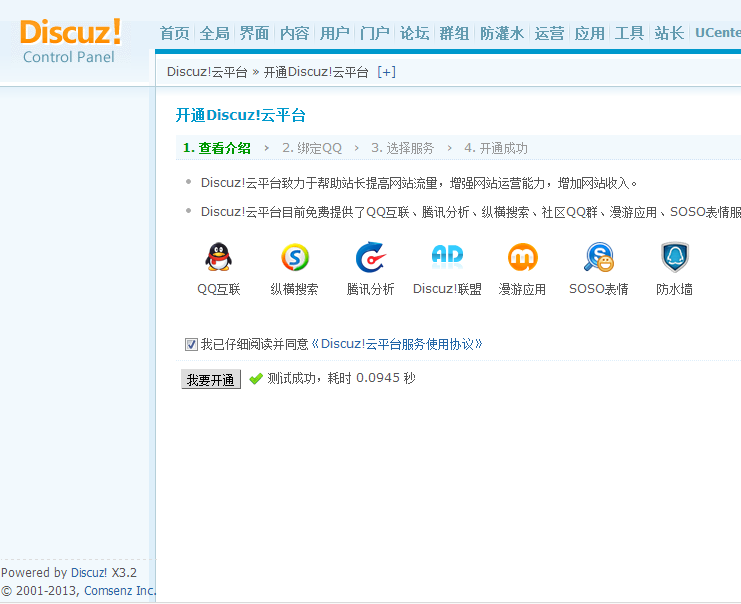Image resolution: width=741 pixels, height=604 pixels.
Task: Click the Control Panel text under logo
Action: coord(69,57)
